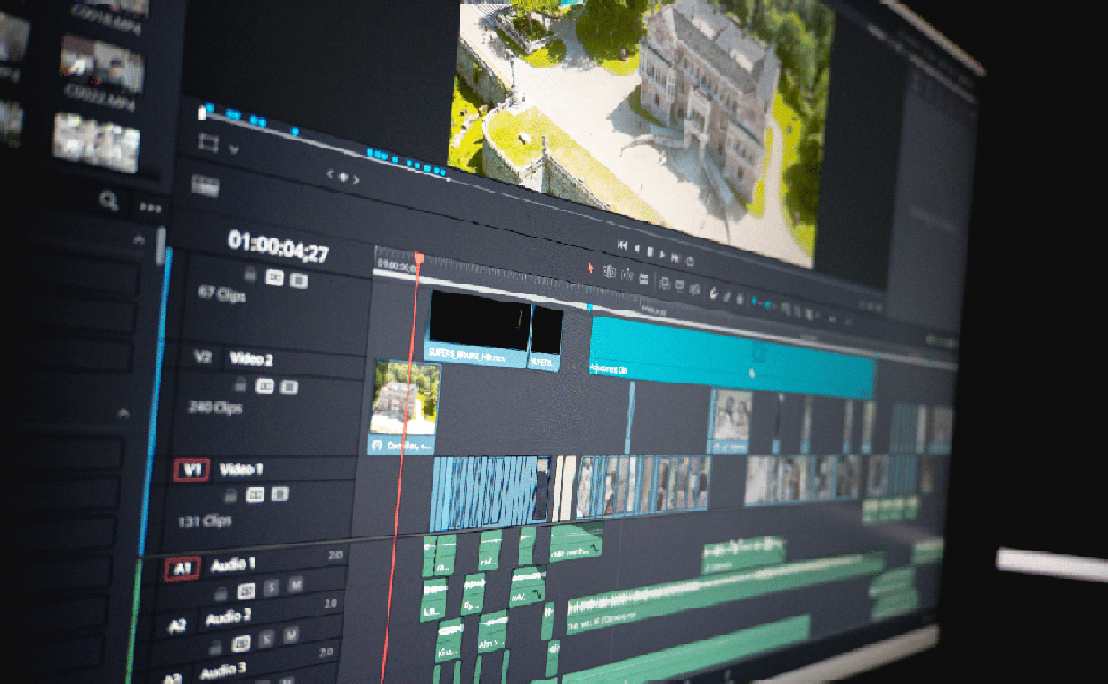Screen dimensions: 1108x684
Task: Click the viewer Transform overlay icon
Action: [208, 143]
